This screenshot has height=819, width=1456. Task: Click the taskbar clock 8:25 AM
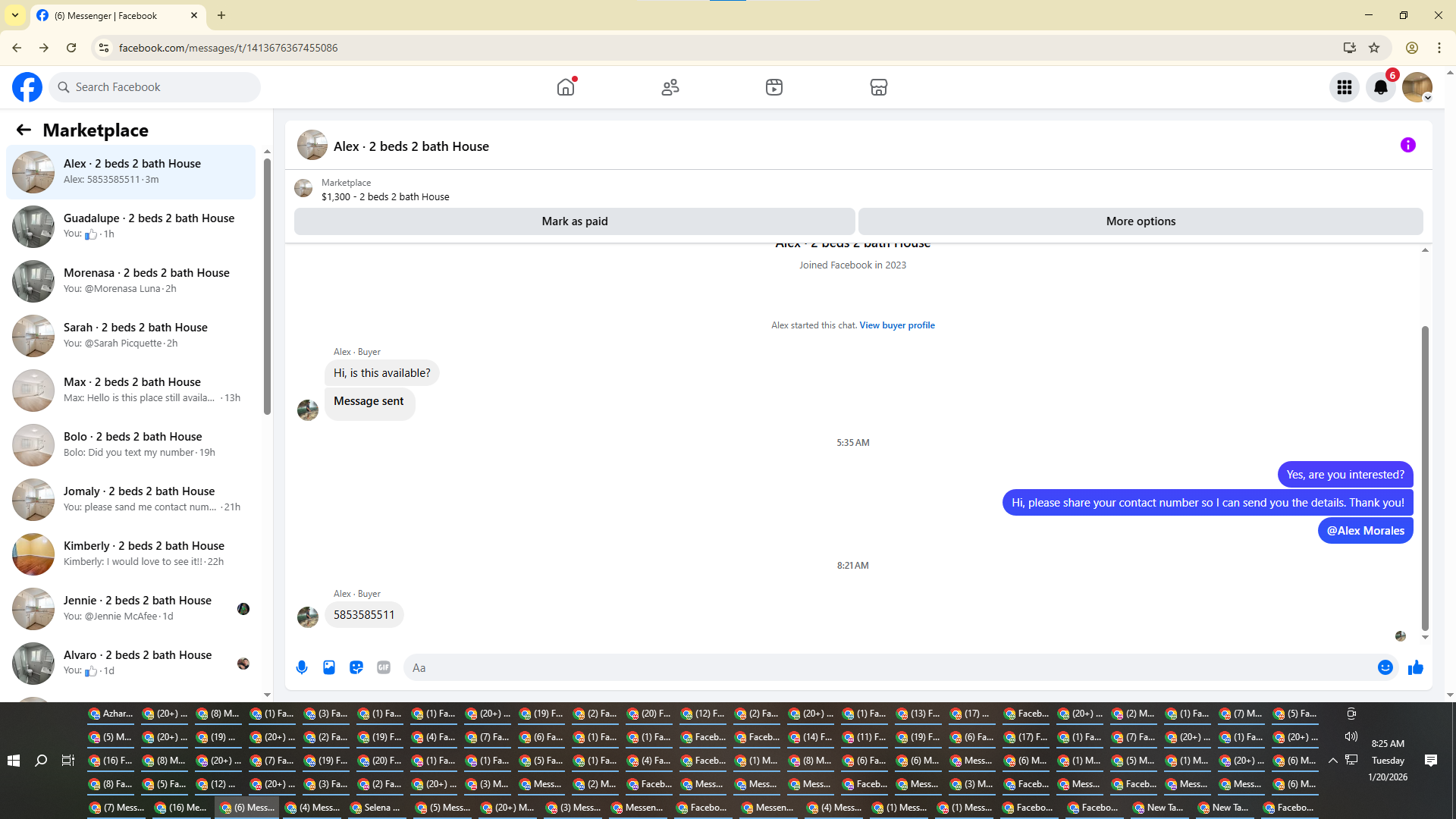point(1388,744)
